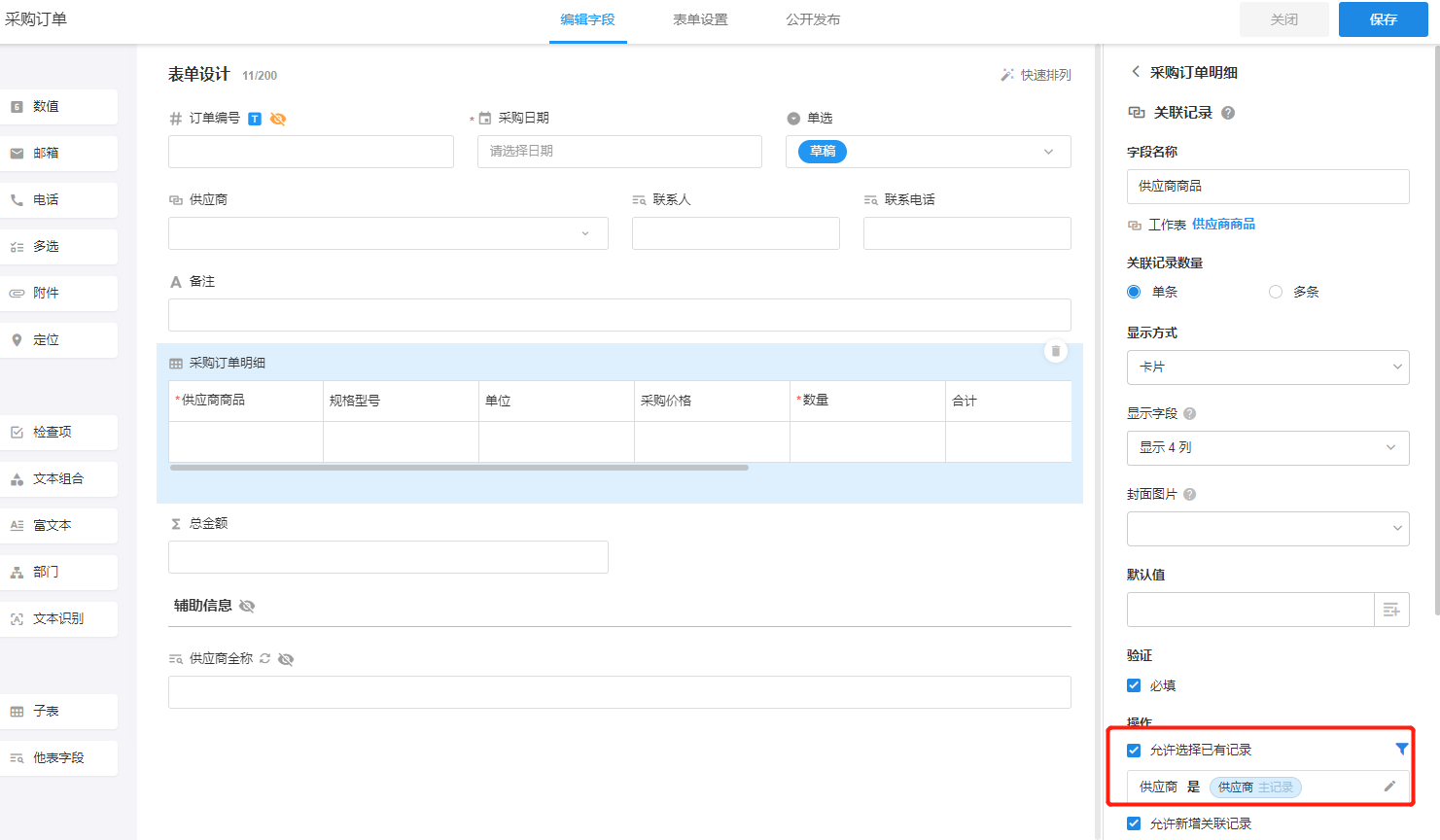
Task: Click the pencil edit icon for 供应商 filter
Action: [1389, 787]
